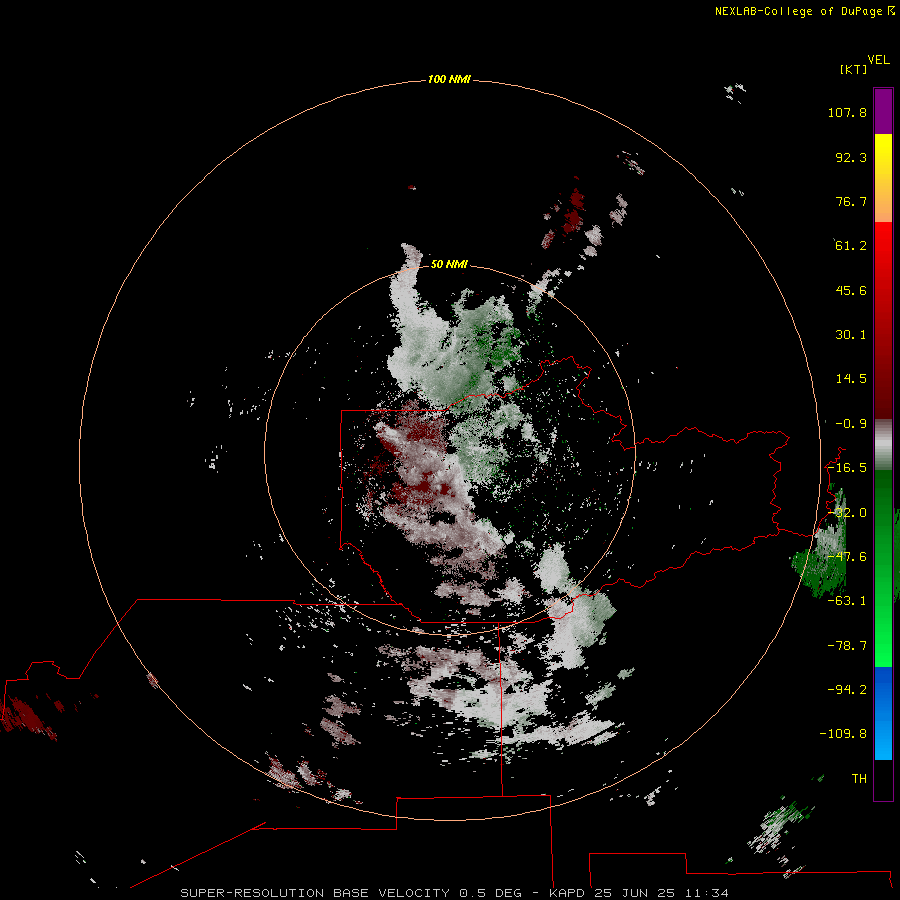Click the -0.9 scale value
This screenshot has height=900, width=900.
coord(851,424)
